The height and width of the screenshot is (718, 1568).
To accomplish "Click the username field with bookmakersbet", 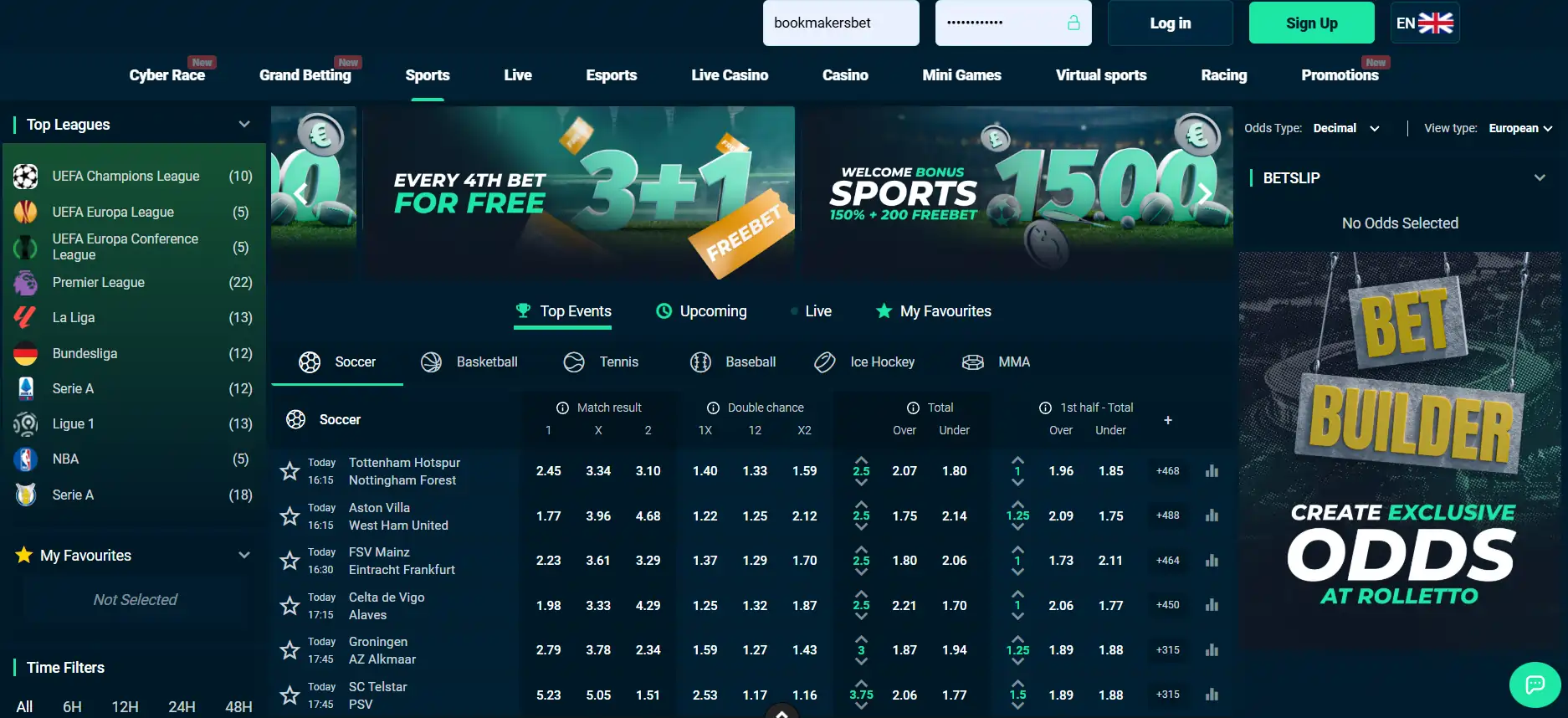I will point(841,23).
